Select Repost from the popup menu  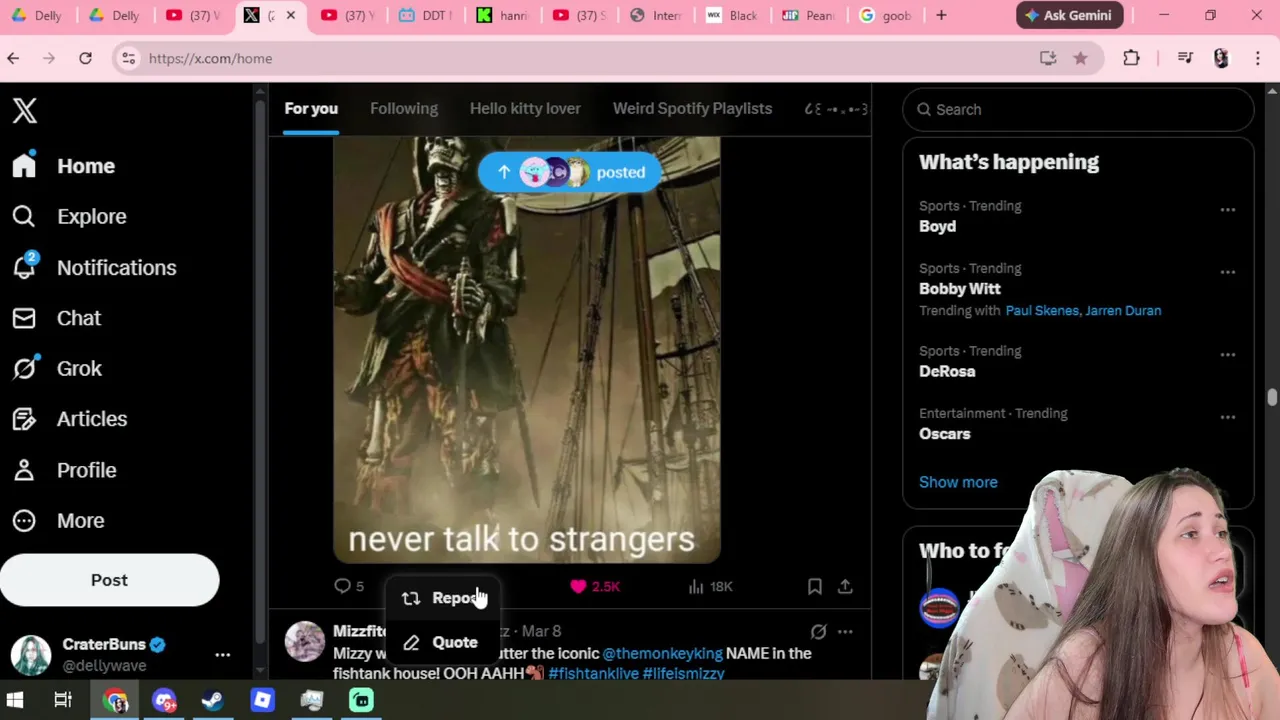pos(442,598)
